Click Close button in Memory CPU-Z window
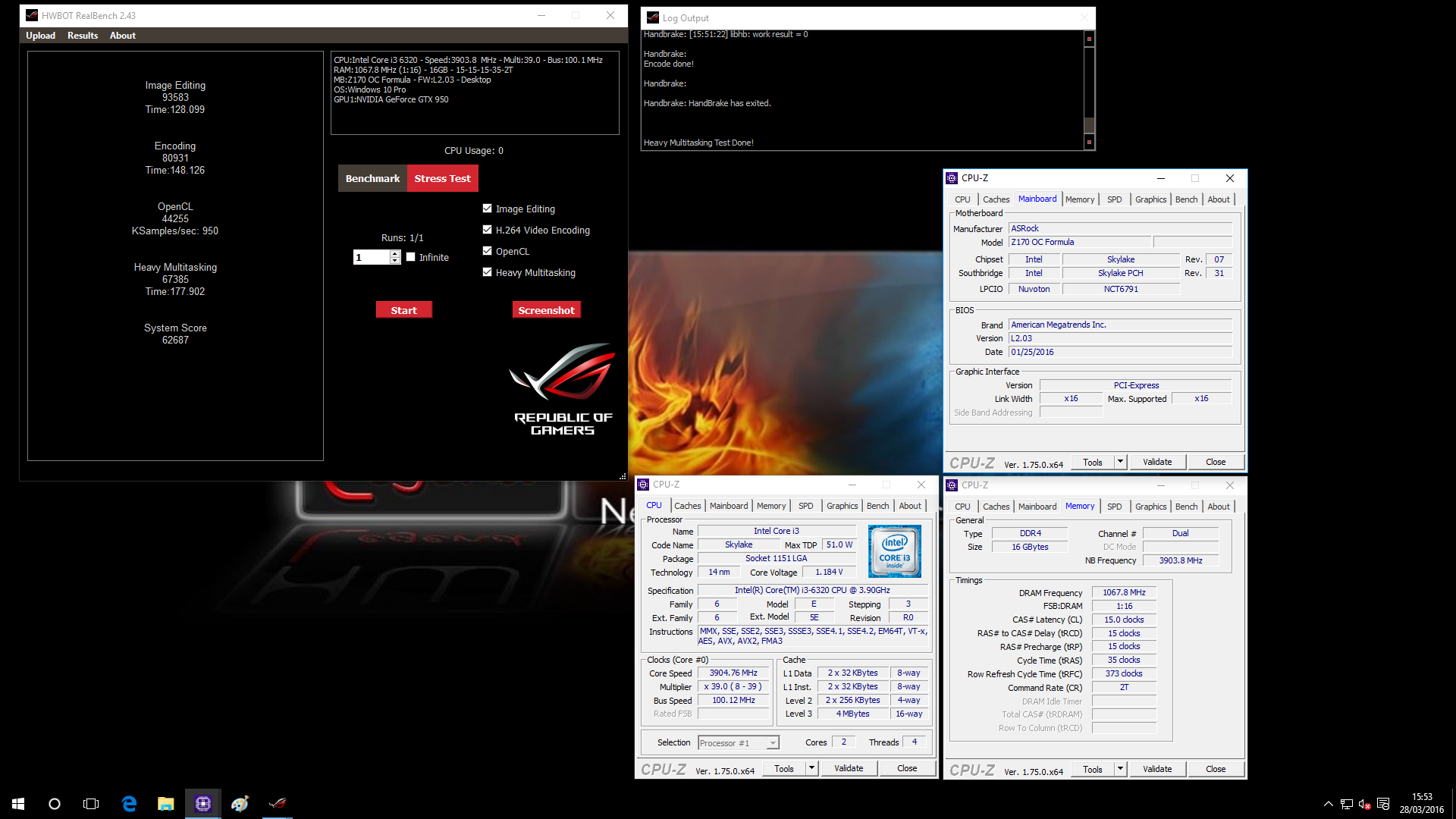The image size is (1456, 819). pos(1216,769)
